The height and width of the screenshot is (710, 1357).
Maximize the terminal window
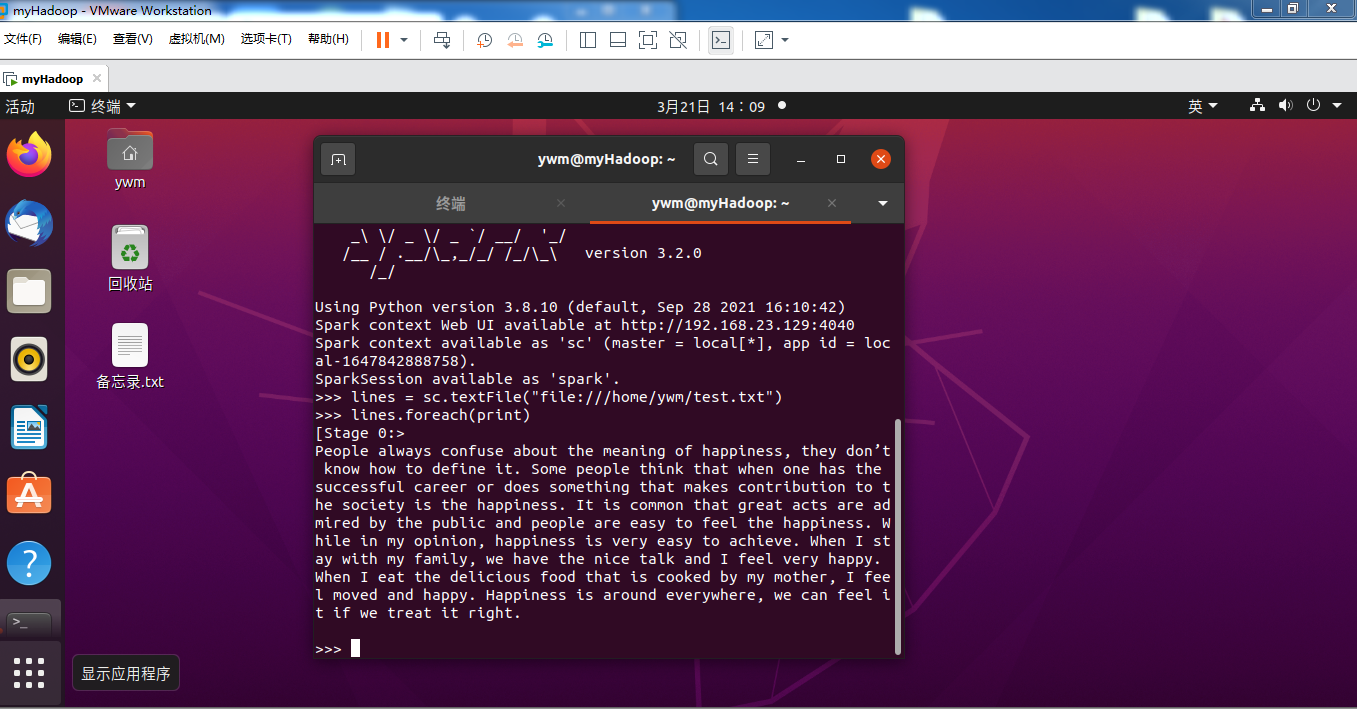pyautogui.click(x=841, y=159)
